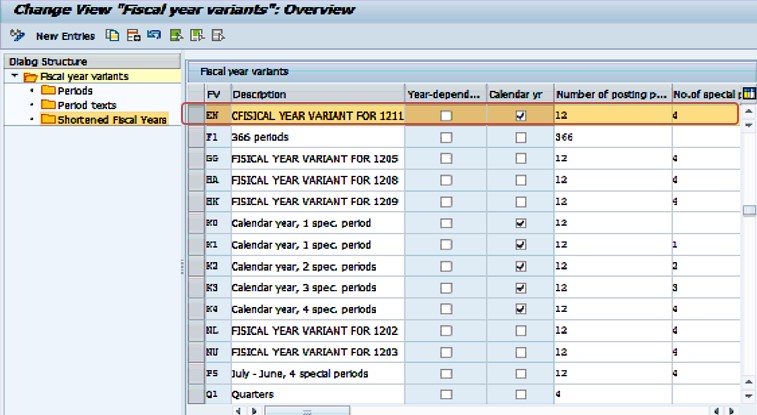The image size is (757, 415).
Task: Collapse the Fiscal year variants tree node
Action: [14, 76]
